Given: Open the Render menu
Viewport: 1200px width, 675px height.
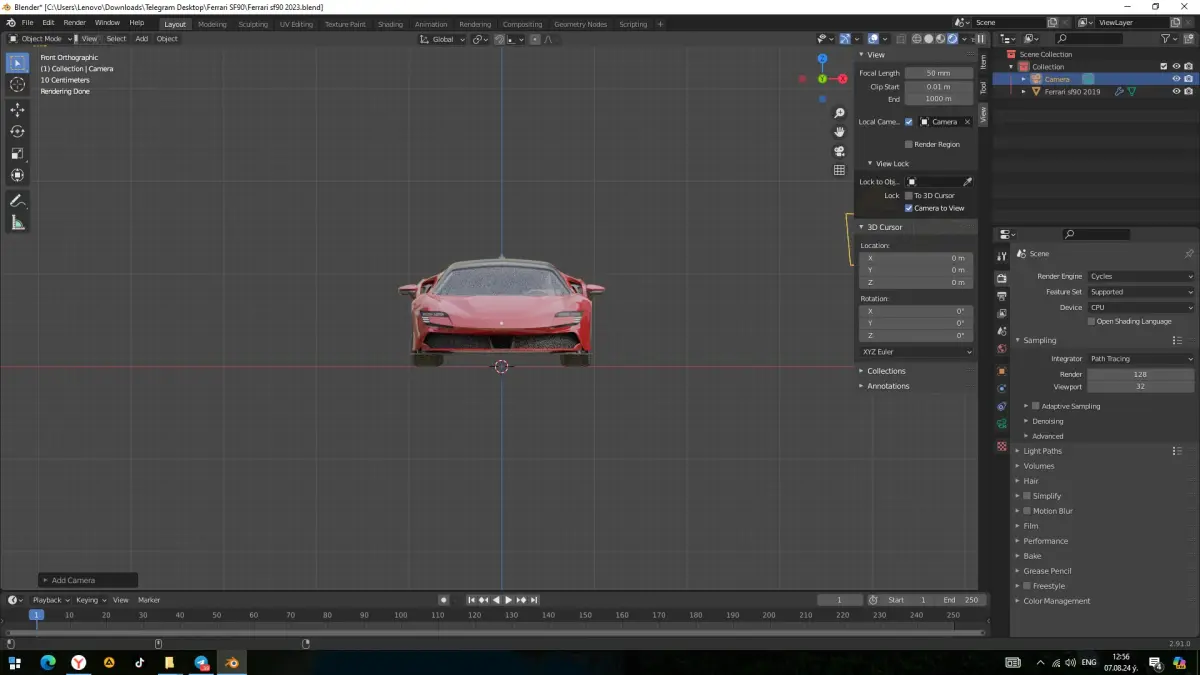Looking at the screenshot, I should tap(75, 22).
